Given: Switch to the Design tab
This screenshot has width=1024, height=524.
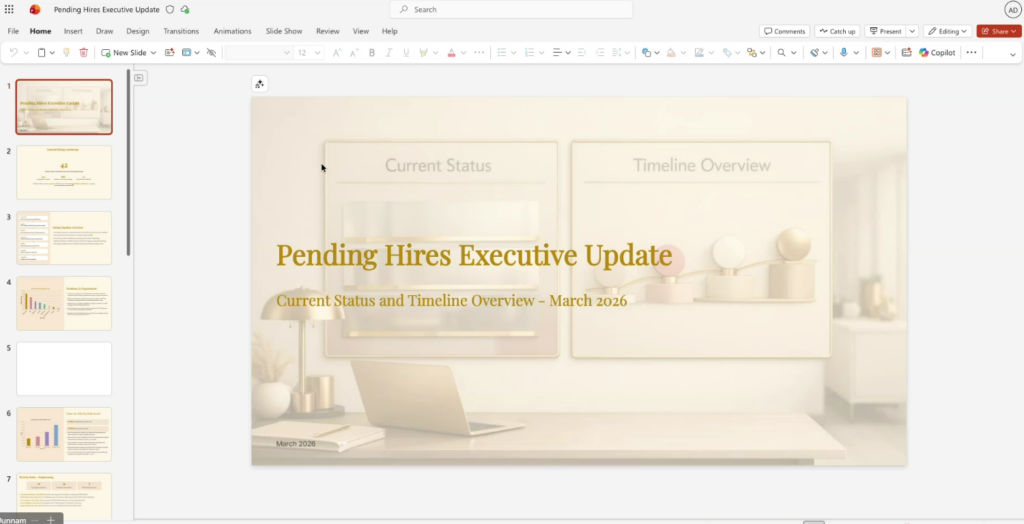Looking at the screenshot, I should coord(138,31).
